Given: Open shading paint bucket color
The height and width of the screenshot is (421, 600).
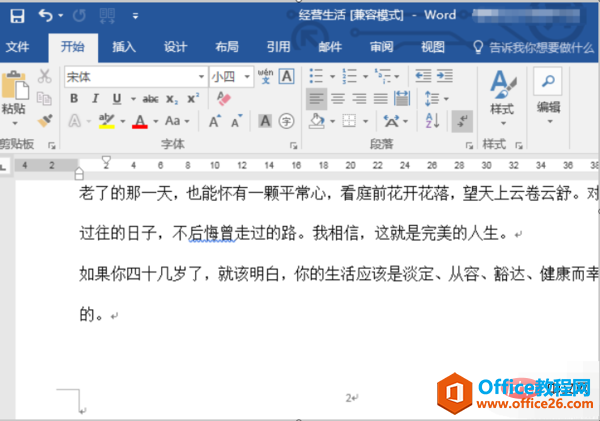Looking at the screenshot, I should 317,121.
